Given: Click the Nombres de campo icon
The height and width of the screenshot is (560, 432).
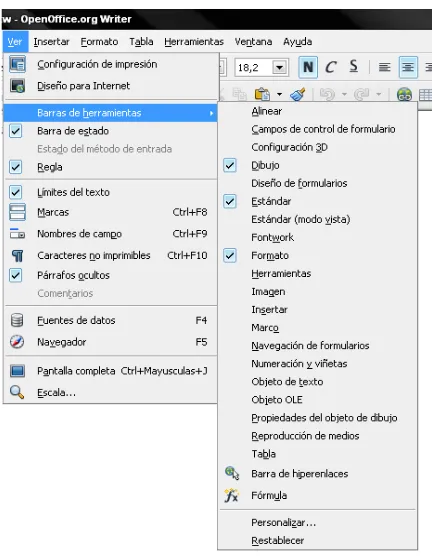Looking at the screenshot, I should point(17,234).
